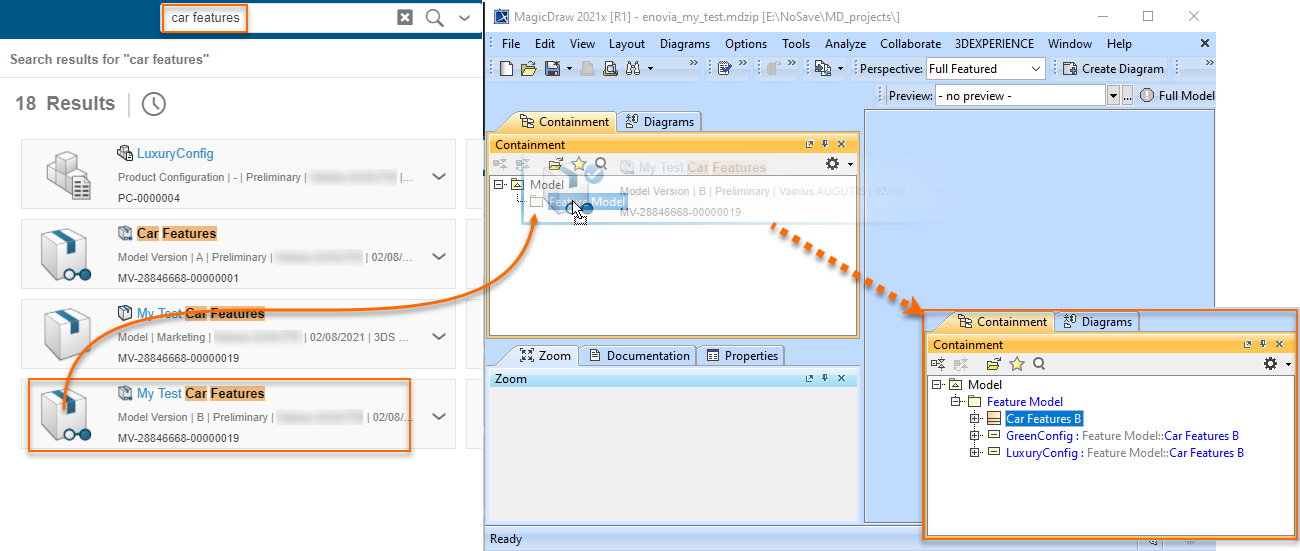Viewport: 1300px width, 551px height.
Task: Switch to Diagrams tab in lower-right panel
Action: click(x=1097, y=321)
